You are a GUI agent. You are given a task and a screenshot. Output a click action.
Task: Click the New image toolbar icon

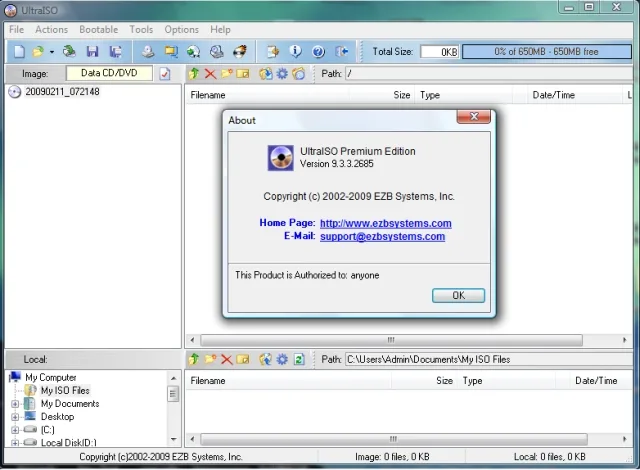point(19,51)
